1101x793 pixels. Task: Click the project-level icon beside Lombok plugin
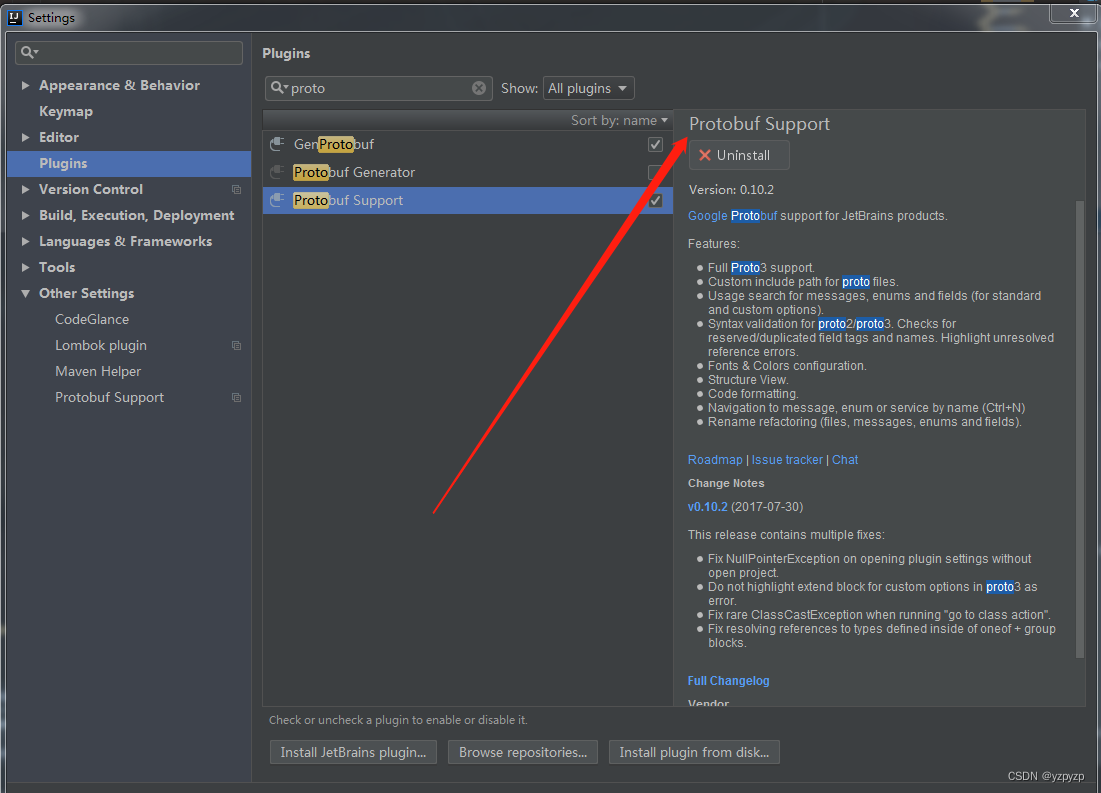coord(237,346)
